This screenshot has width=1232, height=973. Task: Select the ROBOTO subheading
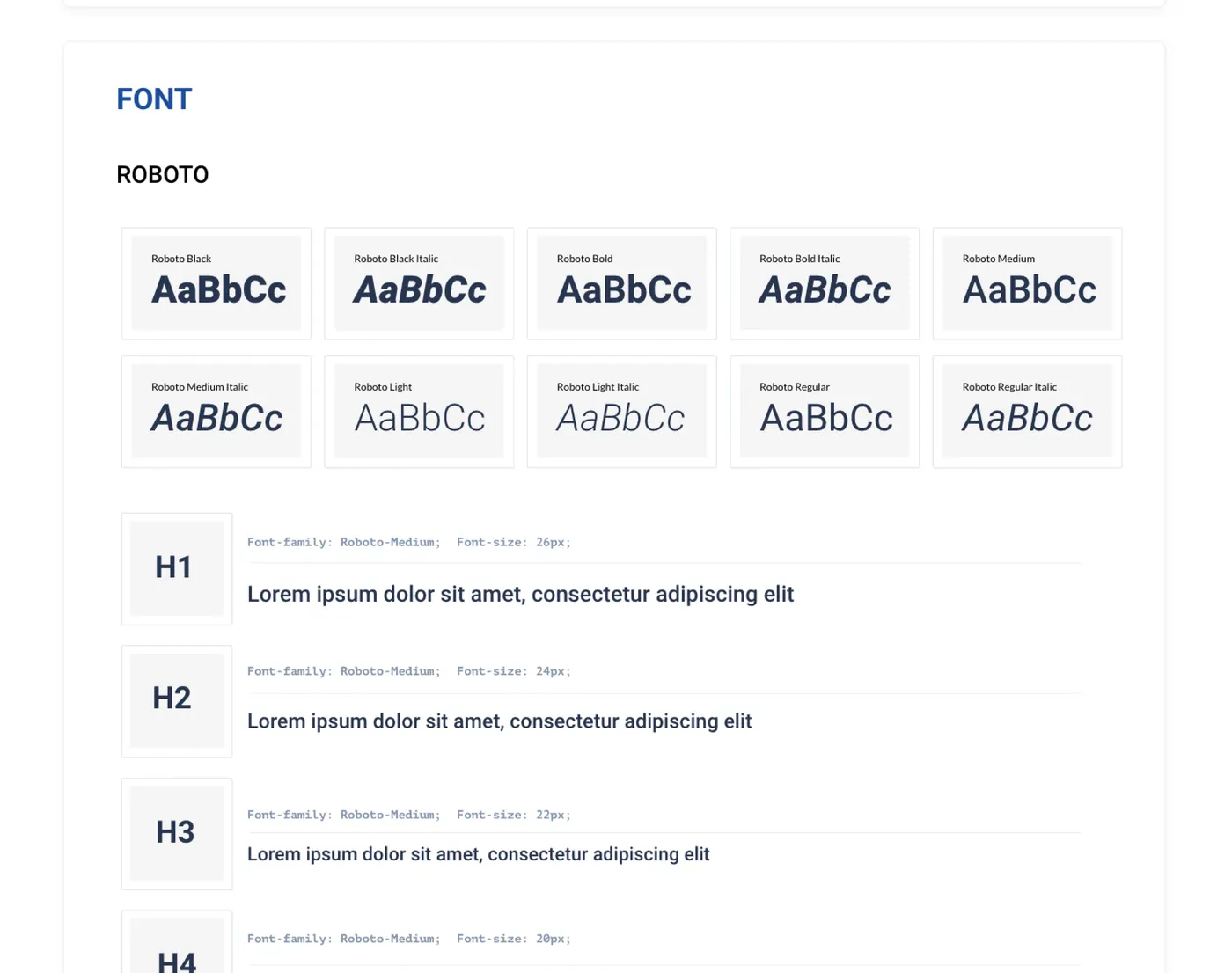(163, 175)
